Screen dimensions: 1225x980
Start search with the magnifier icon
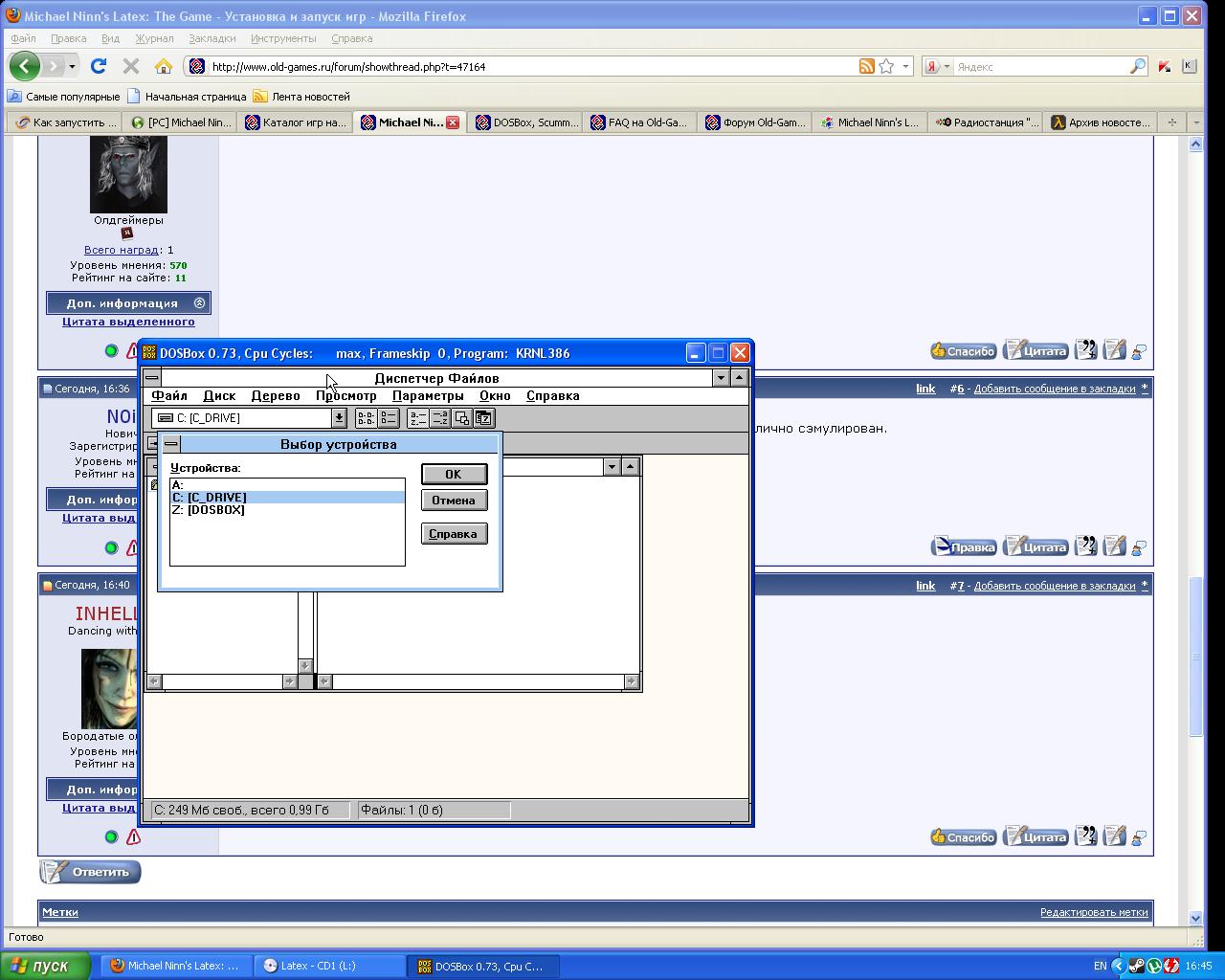(x=1138, y=66)
